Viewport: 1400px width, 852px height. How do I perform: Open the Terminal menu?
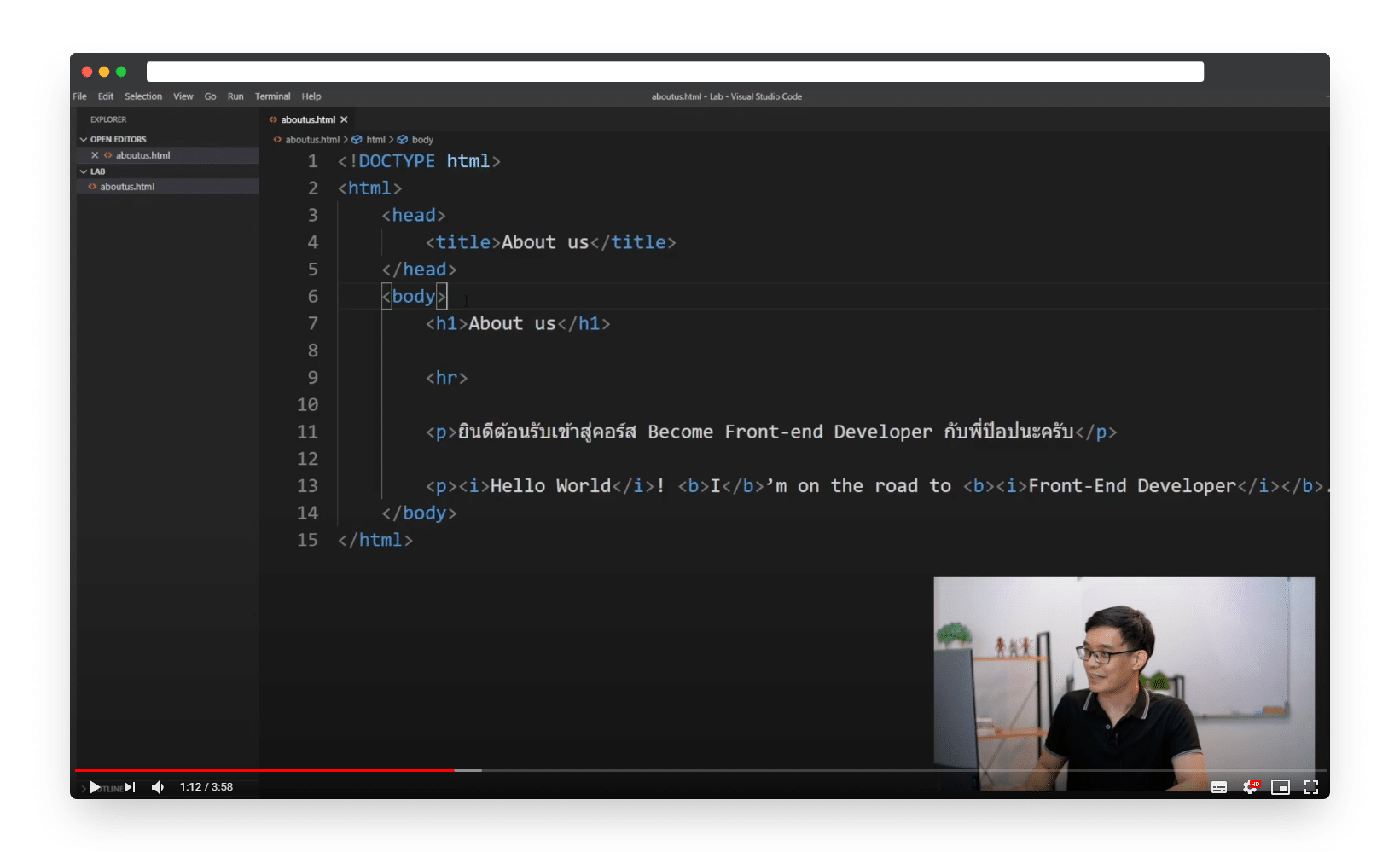click(x=272, y=96)
